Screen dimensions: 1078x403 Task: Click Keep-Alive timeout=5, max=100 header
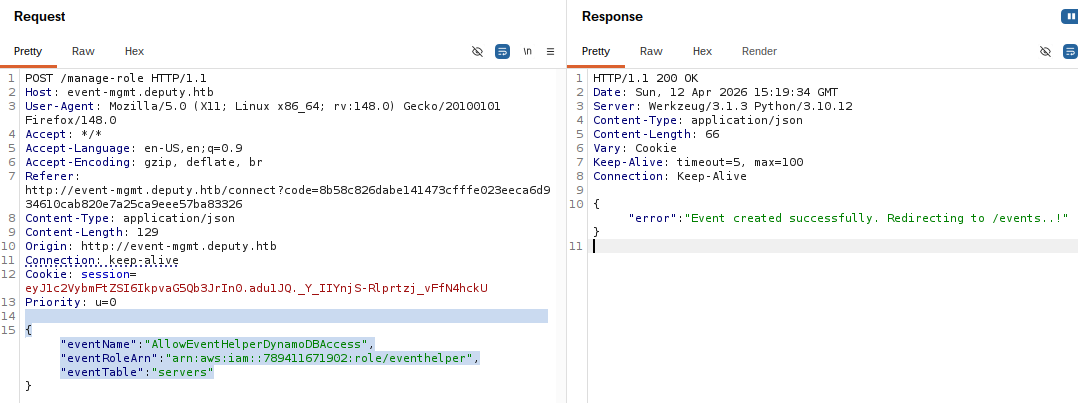tap(698, 162)
